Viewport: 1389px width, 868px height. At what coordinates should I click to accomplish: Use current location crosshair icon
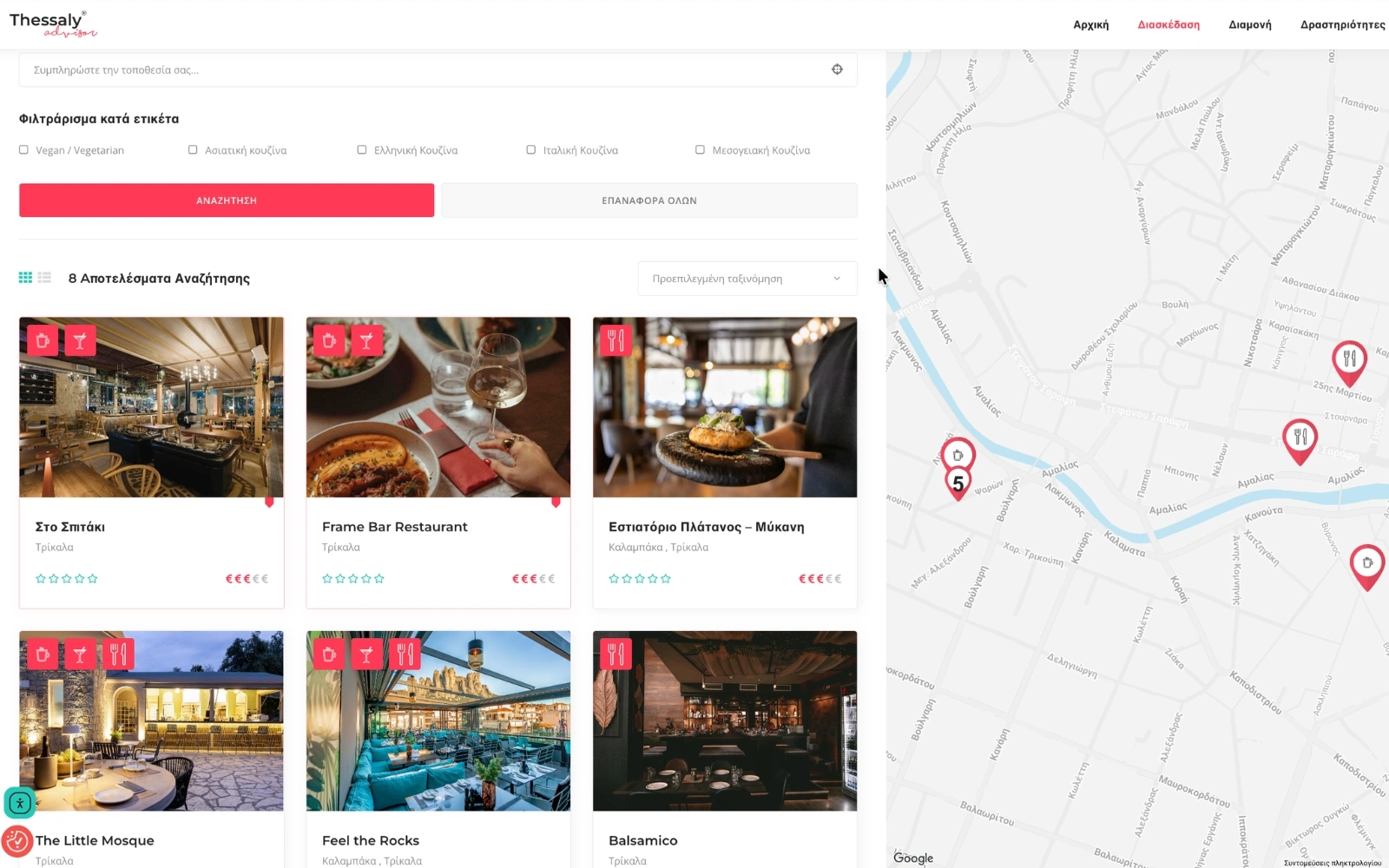(837, 69)
